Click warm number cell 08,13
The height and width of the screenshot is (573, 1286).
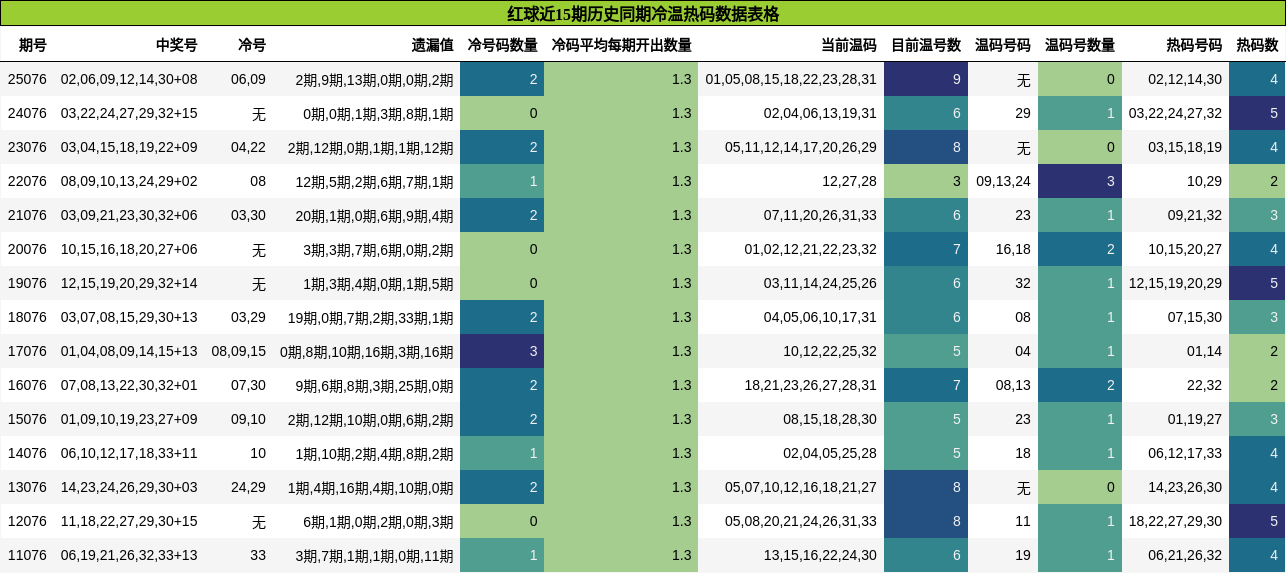1013,385
